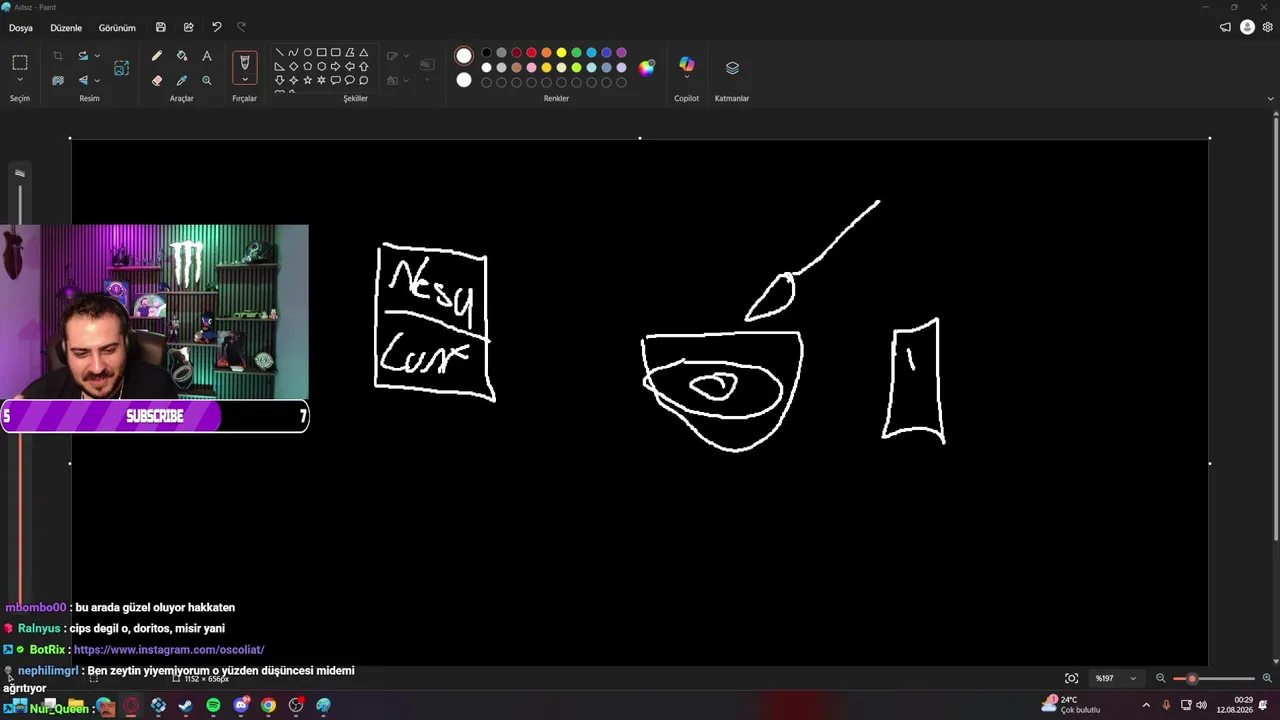1280x720 pixels.
Task: Choose the yellow color swatch
Action: pos(561,53)
